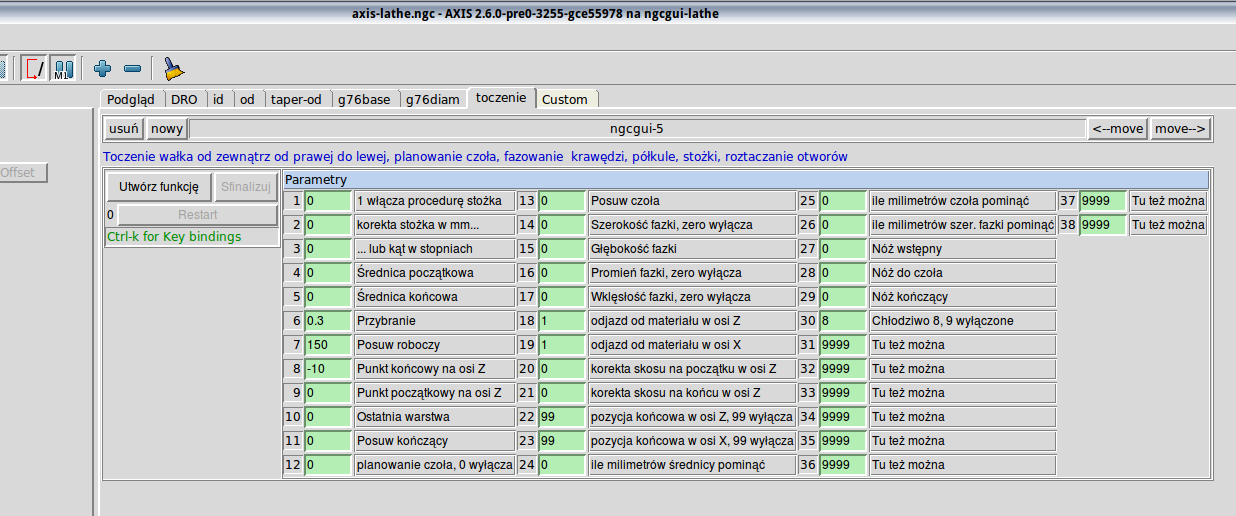Click the Restart button
The image size is (1236, 516).
coord(198,215)
